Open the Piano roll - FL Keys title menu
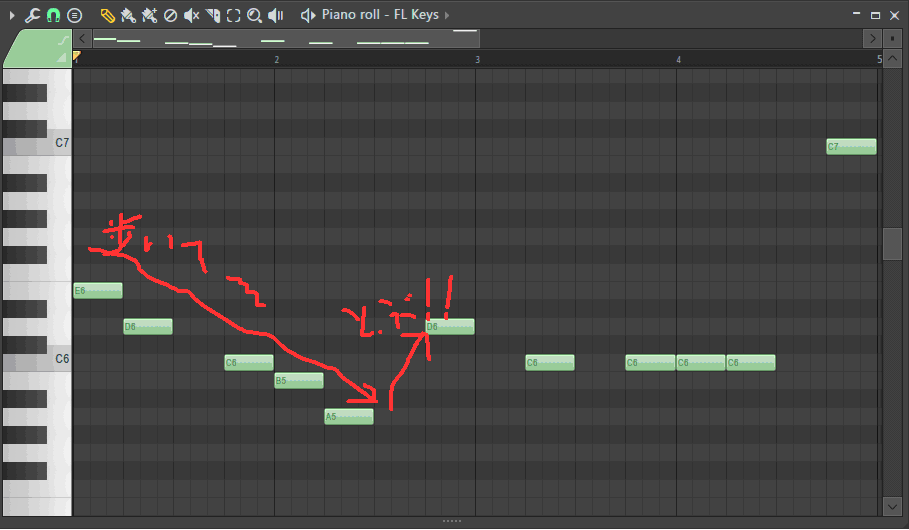Screen dimensions: 909x530 point(380,14)
